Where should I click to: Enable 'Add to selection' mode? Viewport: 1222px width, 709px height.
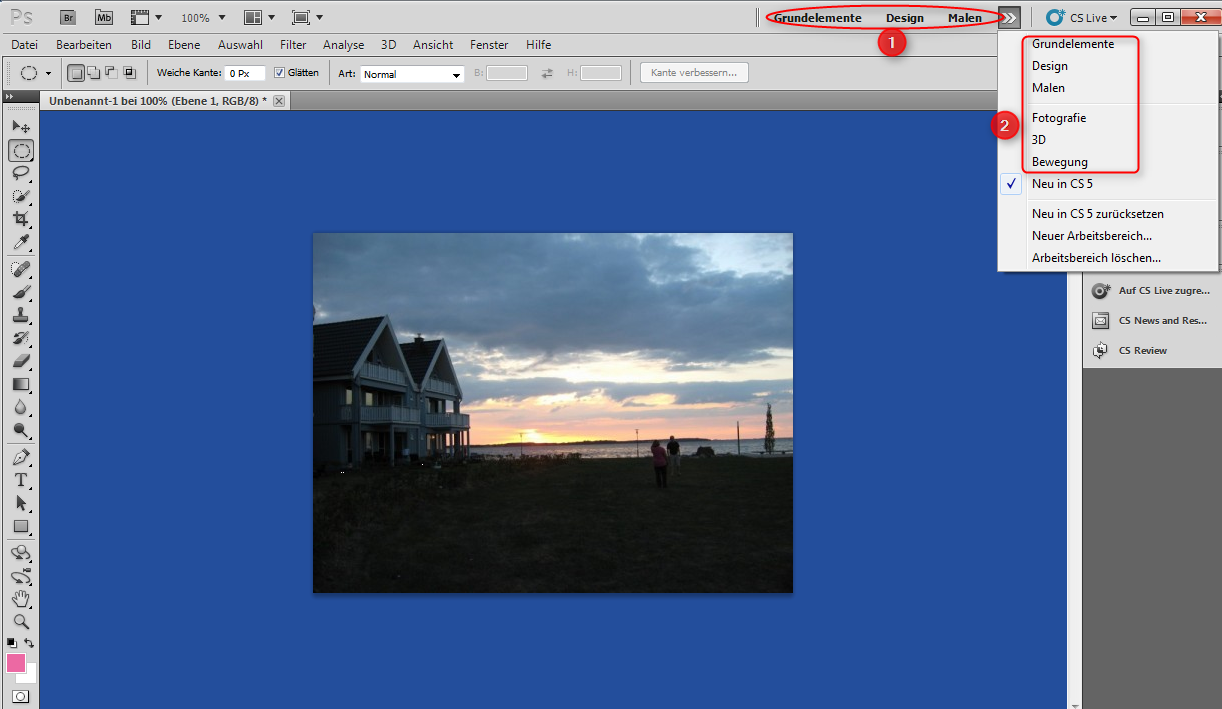[93, 71]
